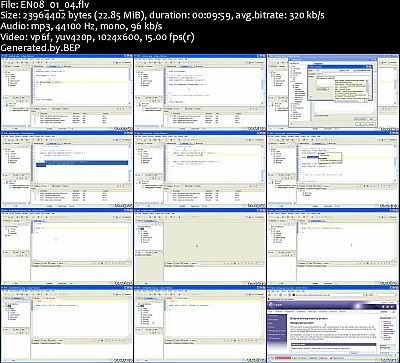400x363 pixels.
Task: Click the 'Size: 23964402 bytes' info line
Action: (163, 15)
